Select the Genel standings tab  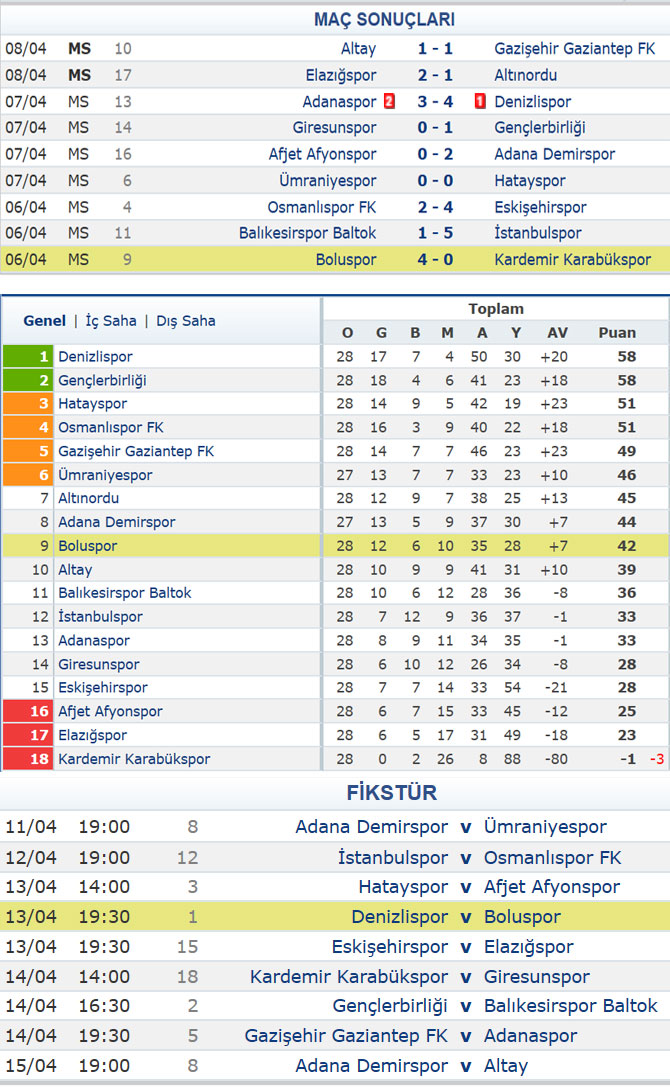tap(45, 321)
